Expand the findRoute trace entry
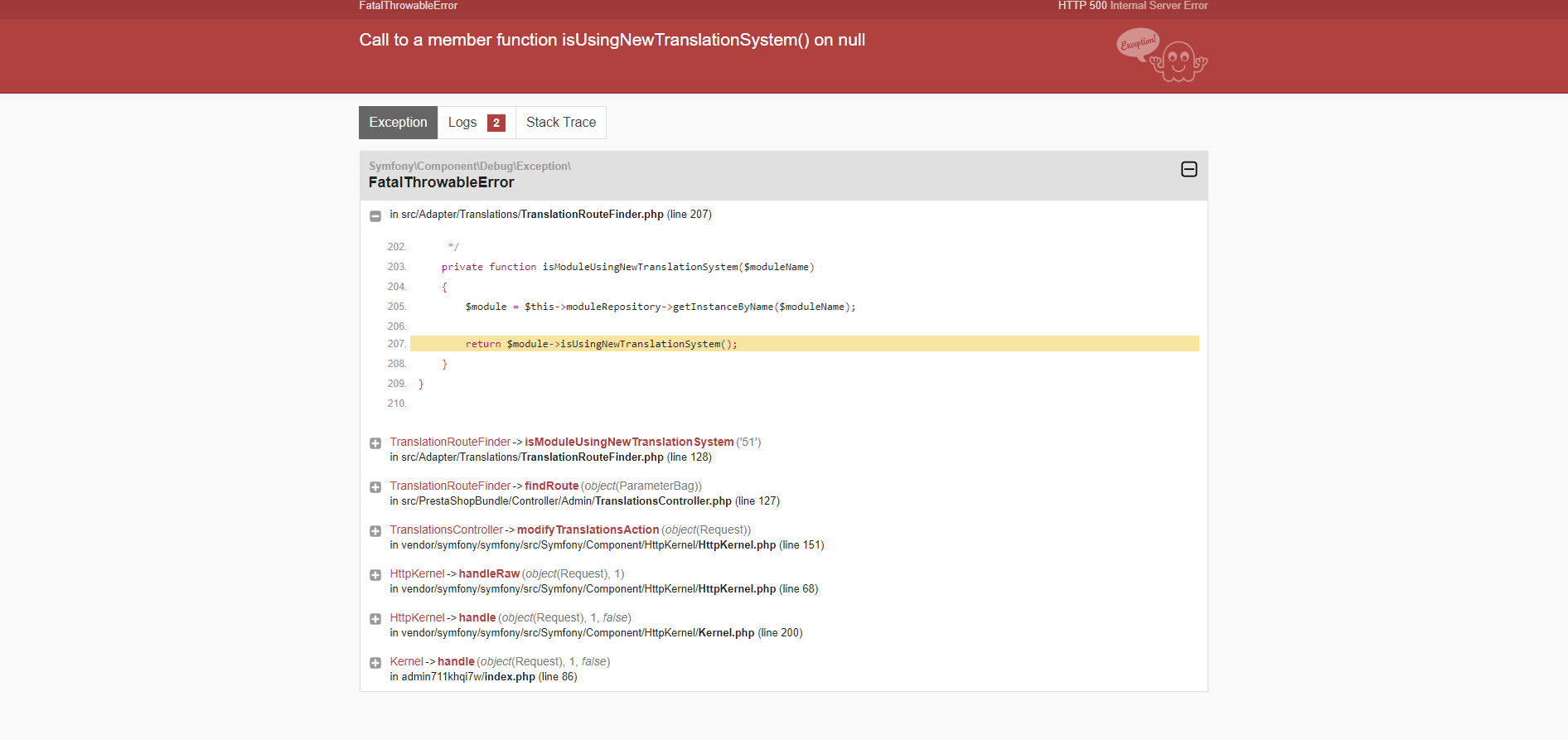Viewport: 1568px width, 740px height. (375, 487)
